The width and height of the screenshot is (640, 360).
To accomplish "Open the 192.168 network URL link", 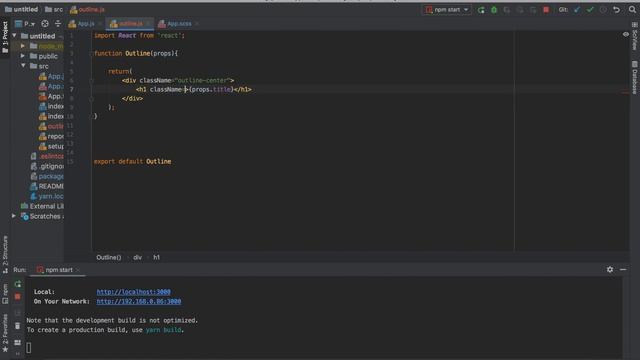I will [139, 301].
